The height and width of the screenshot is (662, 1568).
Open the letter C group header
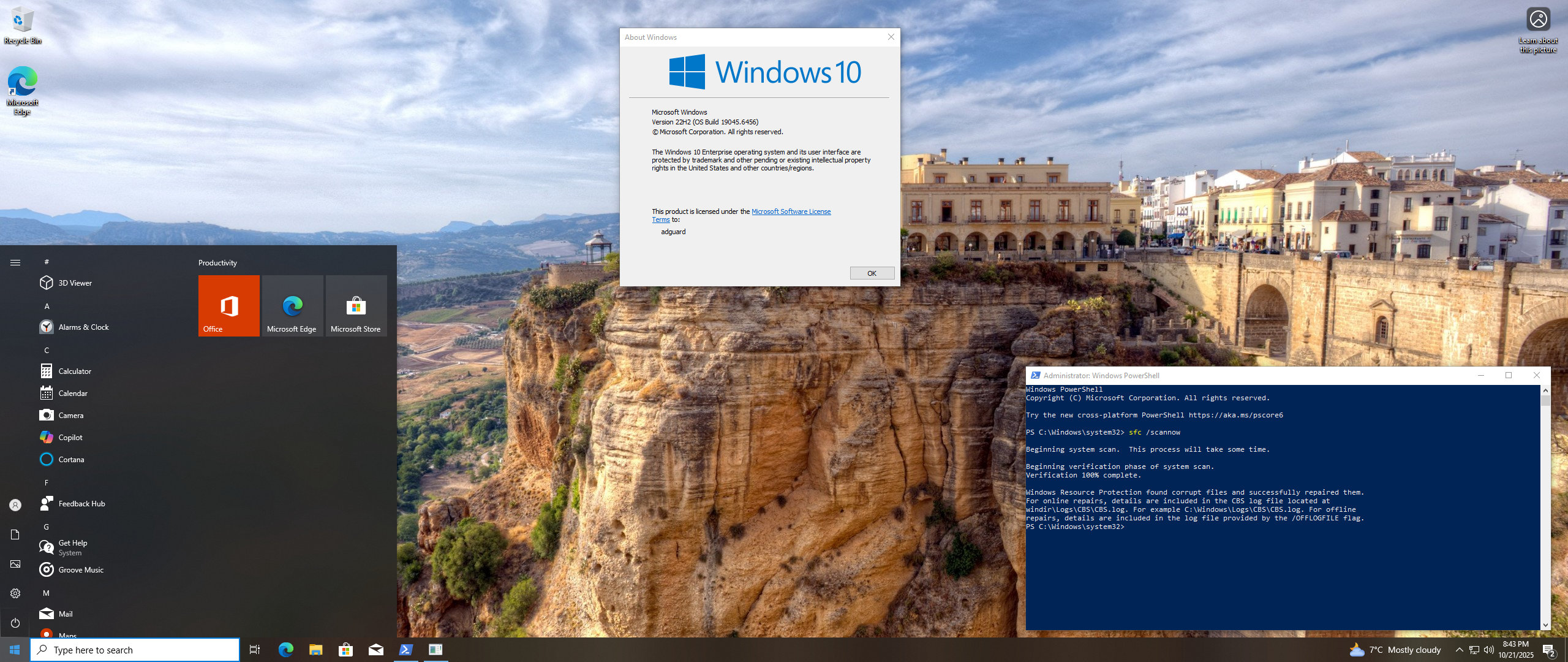pyautogui.click(x=47, y=350)
